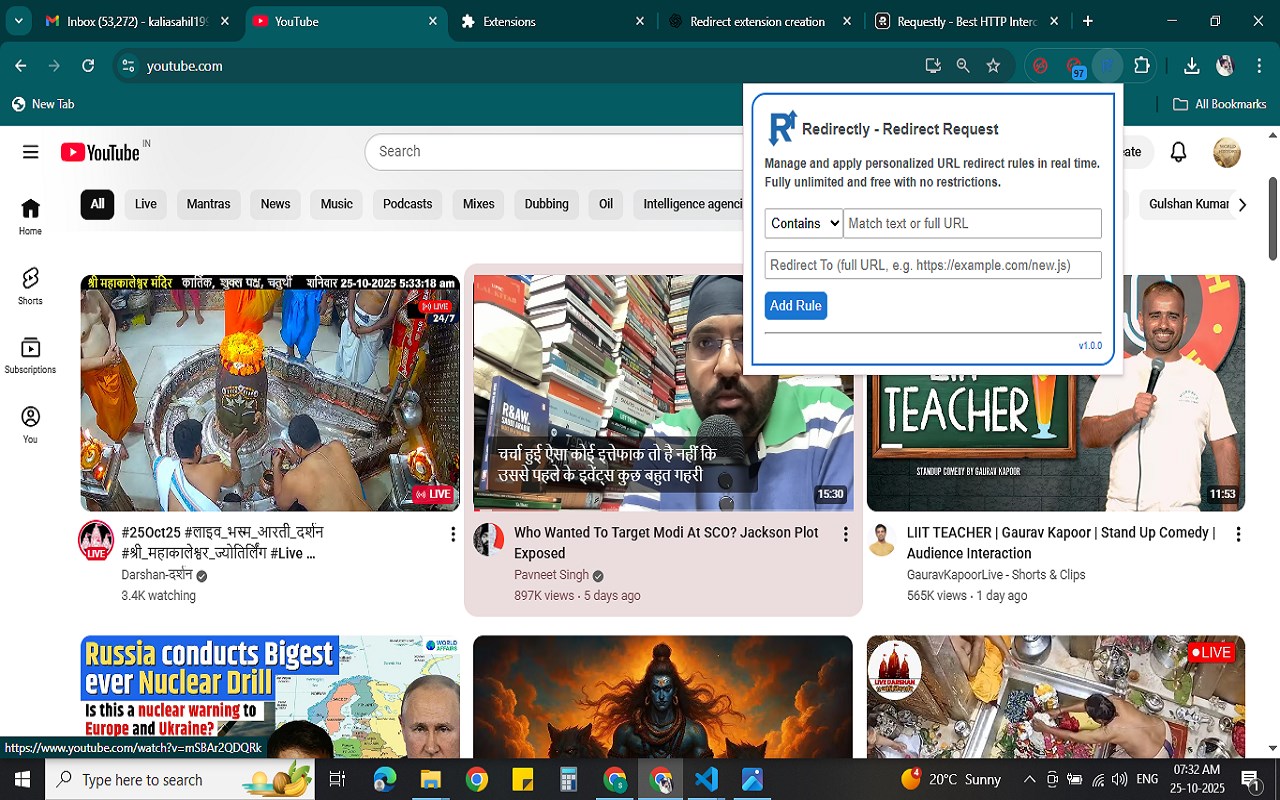
Task: Click the Add Rule button
Action: pyautogui.click(x=796, y=306)
